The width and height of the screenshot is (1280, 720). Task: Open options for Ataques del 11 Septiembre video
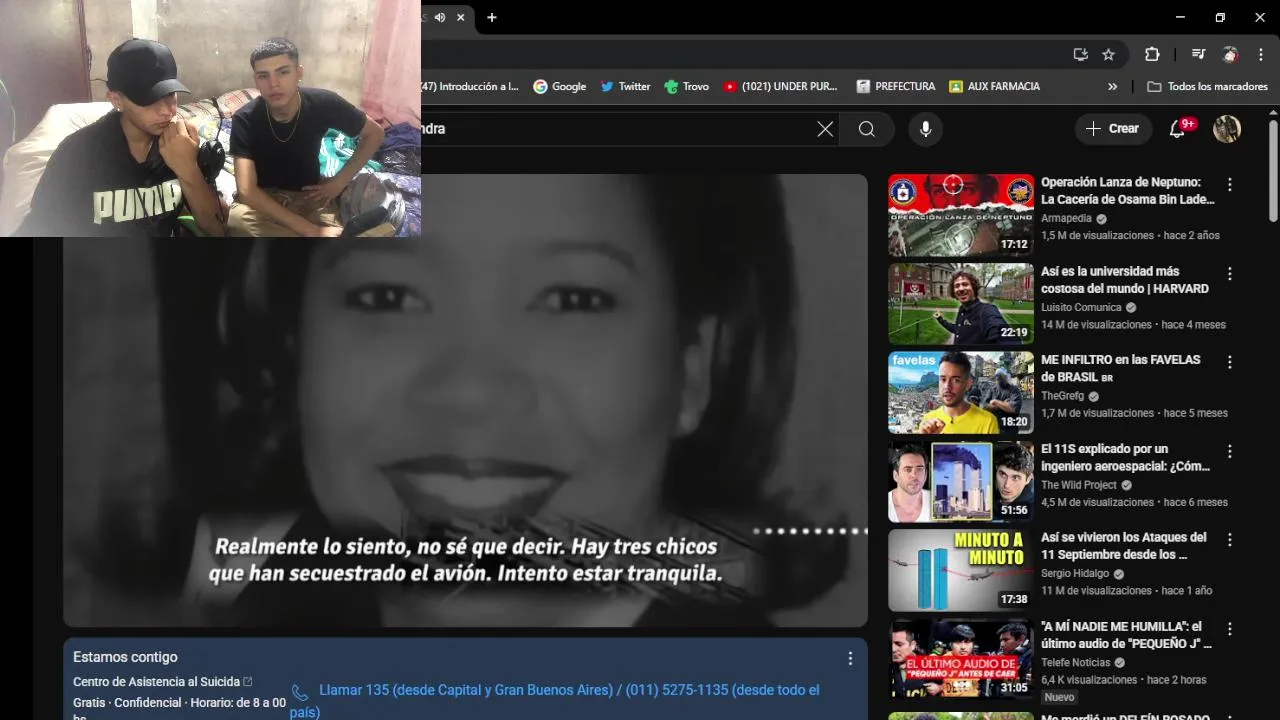tap(1230, 540)
